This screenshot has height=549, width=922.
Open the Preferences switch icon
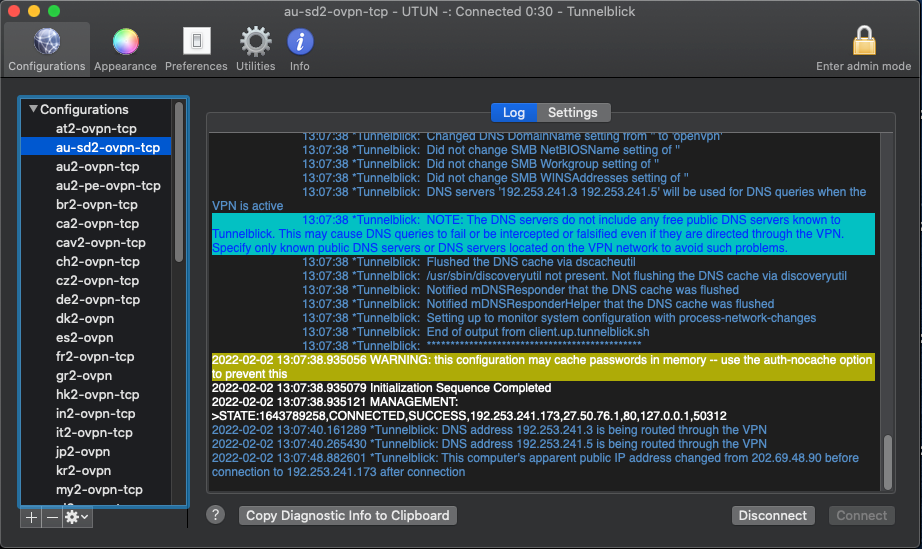(x=196, y=41)
